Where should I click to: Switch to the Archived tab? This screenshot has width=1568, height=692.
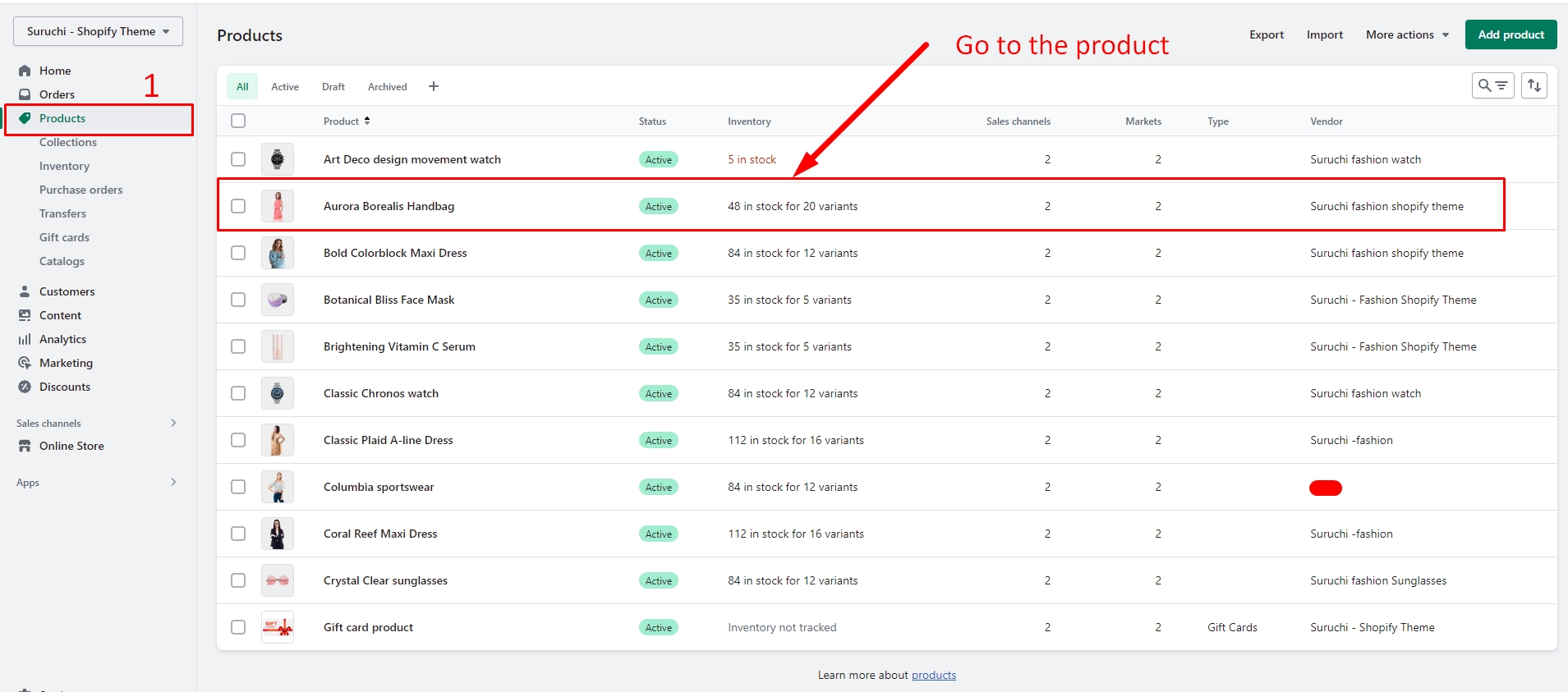pyautogui.click(x=387, y=86)
